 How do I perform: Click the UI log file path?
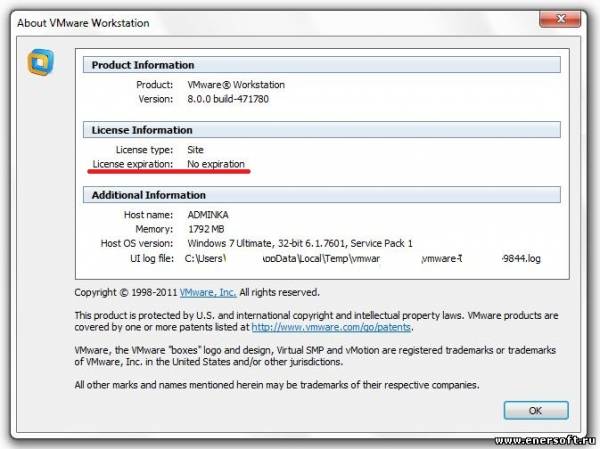coord(362,258)
